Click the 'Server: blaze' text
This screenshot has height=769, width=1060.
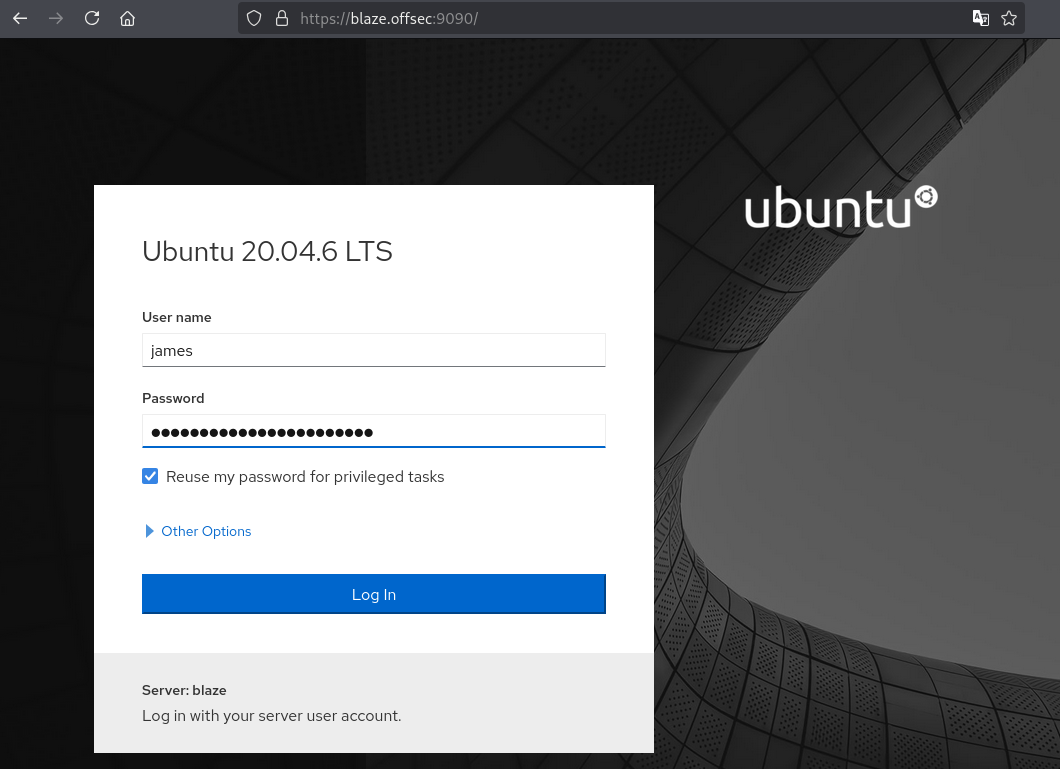pos(184,690)
